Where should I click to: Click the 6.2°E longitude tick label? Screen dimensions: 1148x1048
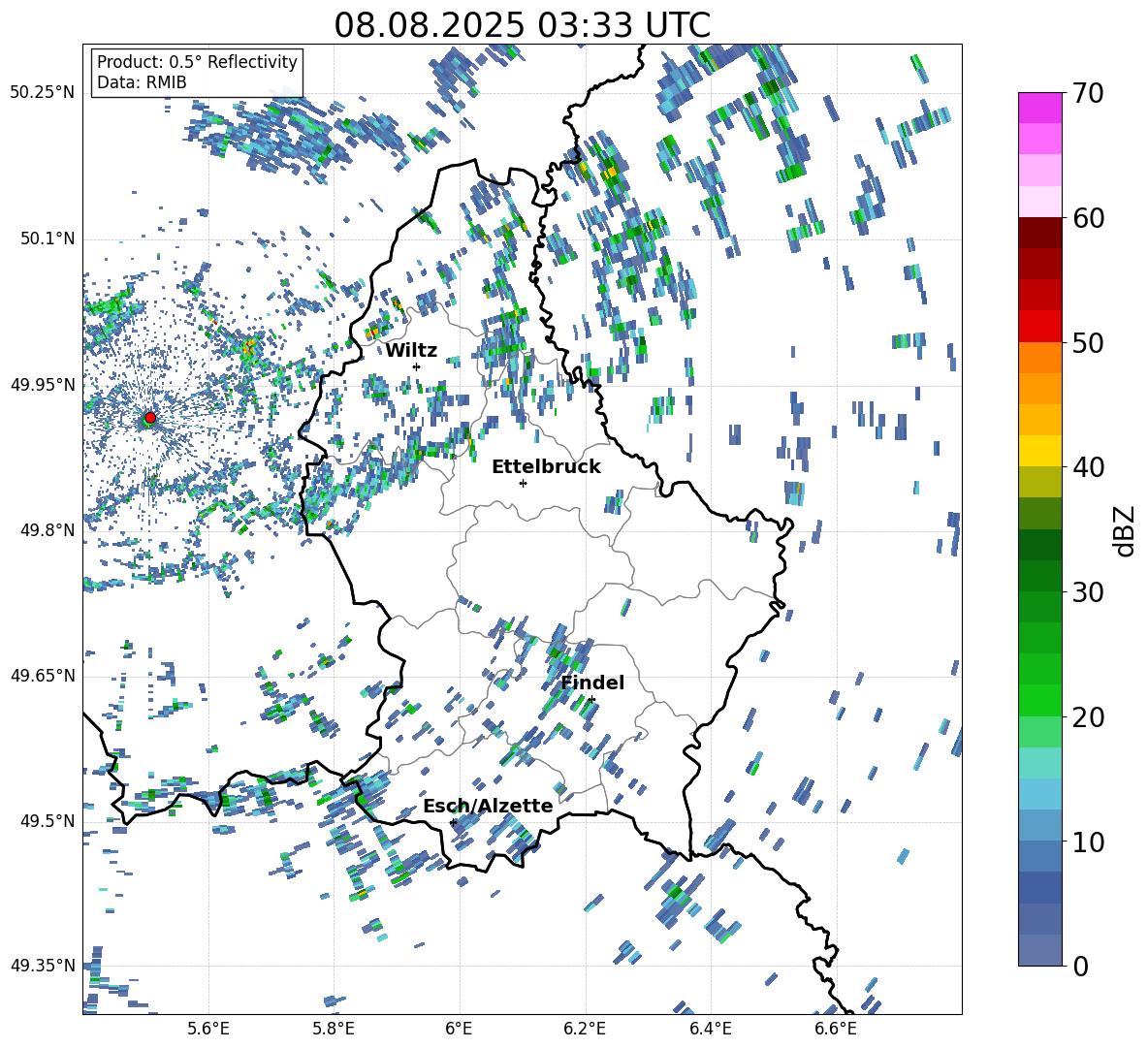pos(585,1029)
